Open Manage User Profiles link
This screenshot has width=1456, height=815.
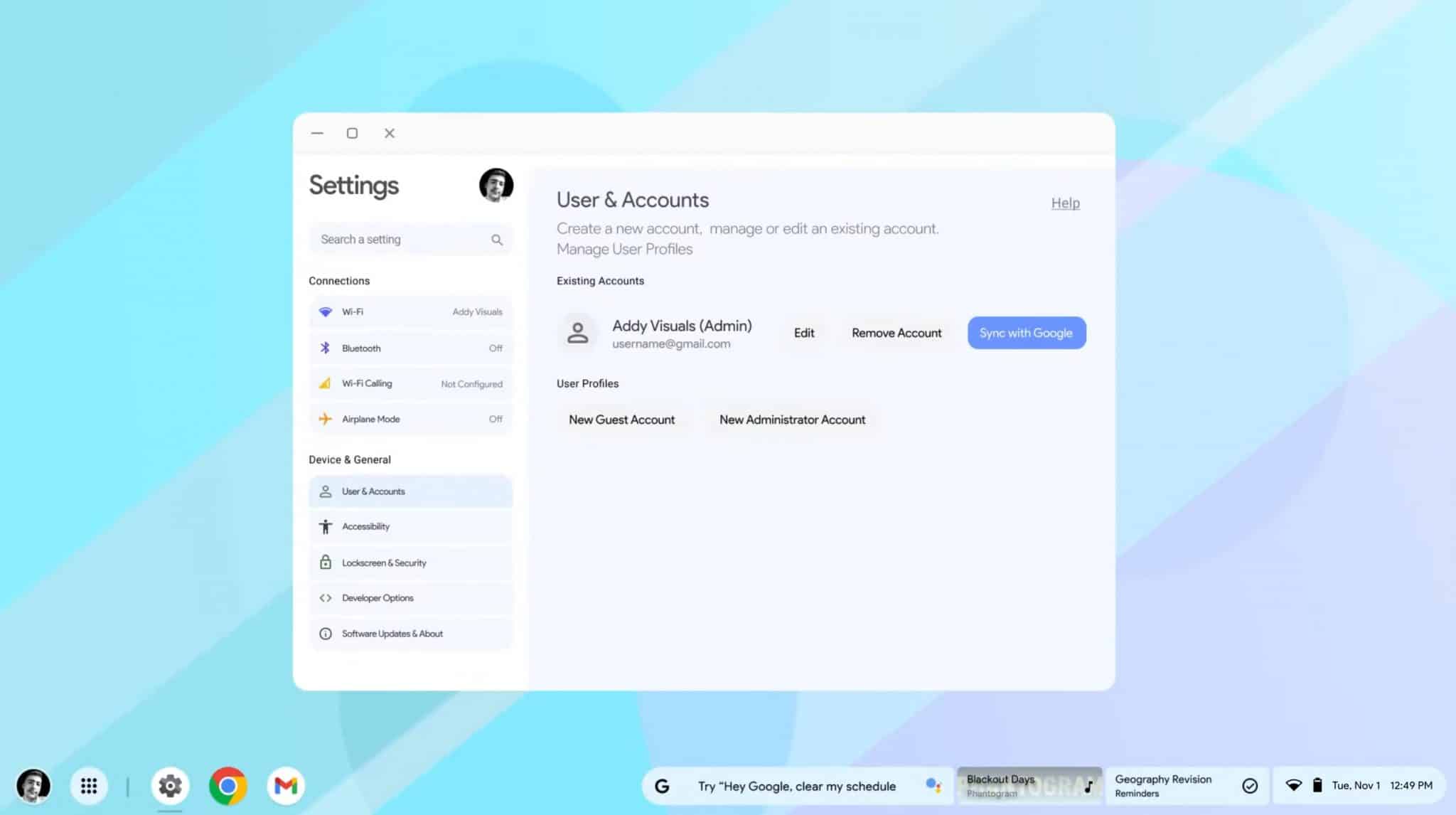click(x=624, y=249)
